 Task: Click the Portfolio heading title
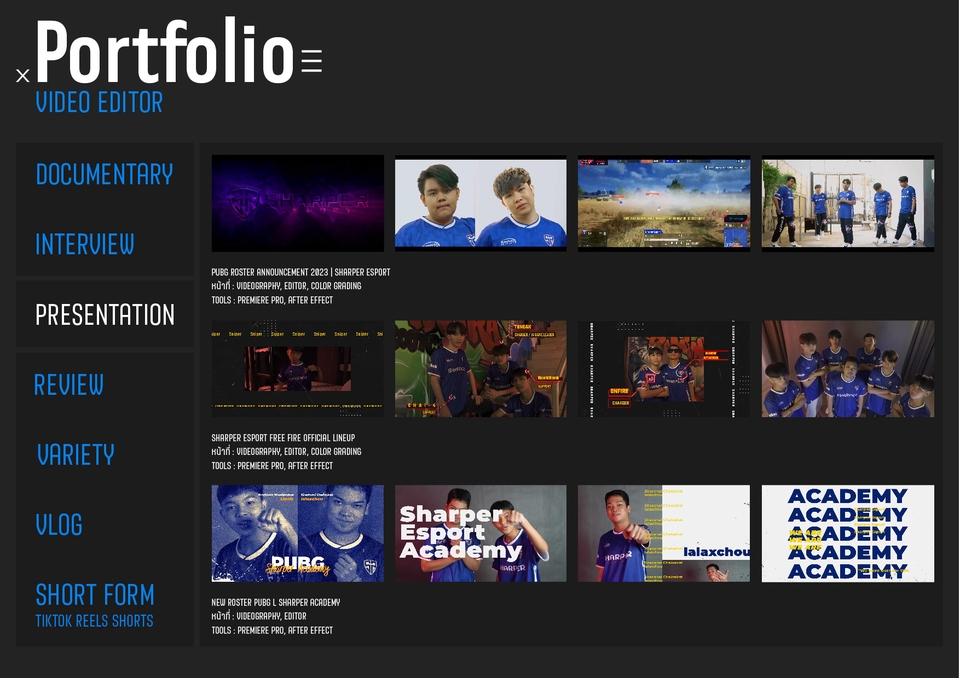click(165, 51)
